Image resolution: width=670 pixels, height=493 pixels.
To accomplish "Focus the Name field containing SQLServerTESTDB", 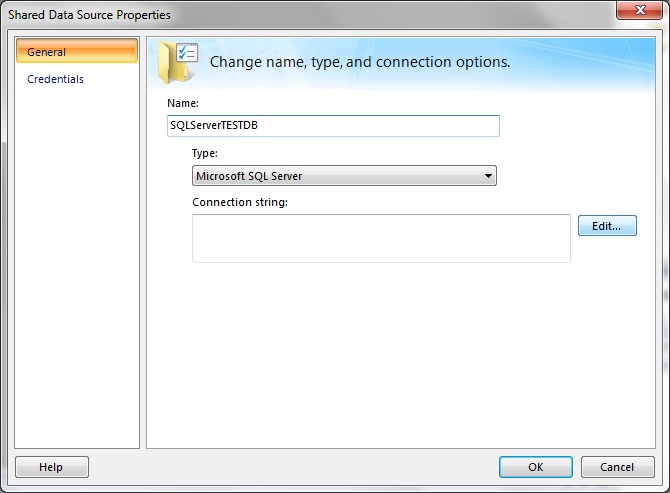I will 333,126.
